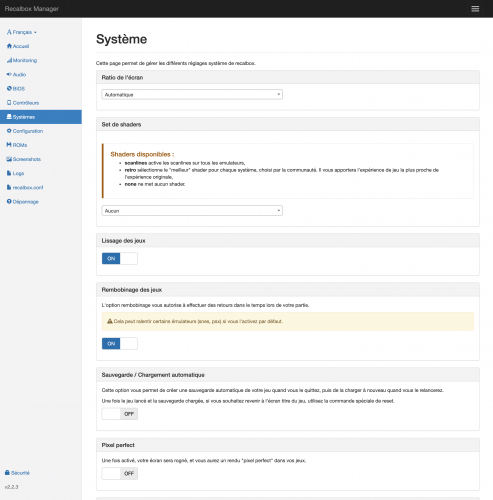Click the Accueil home icon
This screenshot has height=500, width=493.
(x=9, y=46)
